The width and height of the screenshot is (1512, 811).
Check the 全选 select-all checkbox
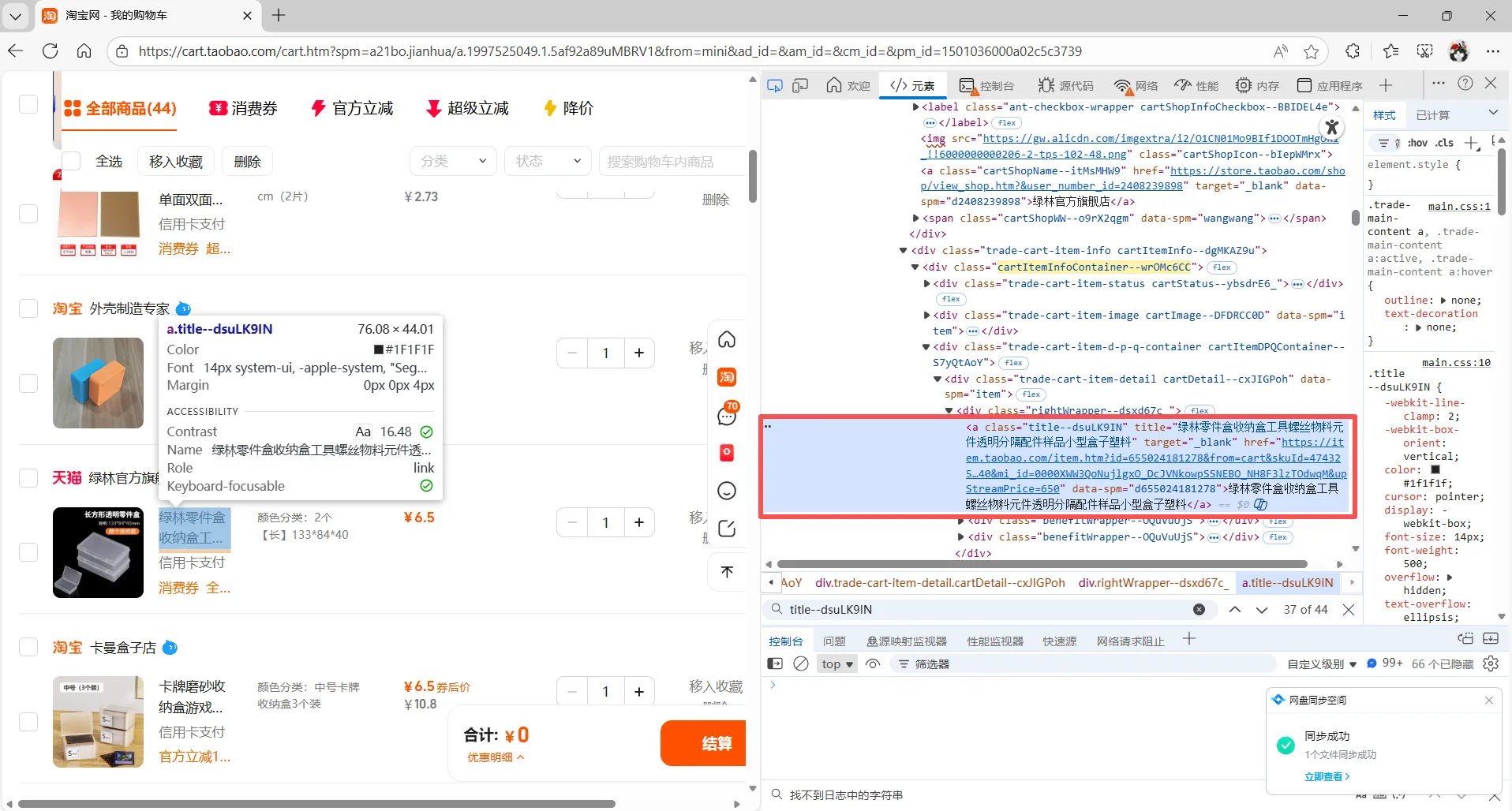pyautogui.click(x=71, y=161)
